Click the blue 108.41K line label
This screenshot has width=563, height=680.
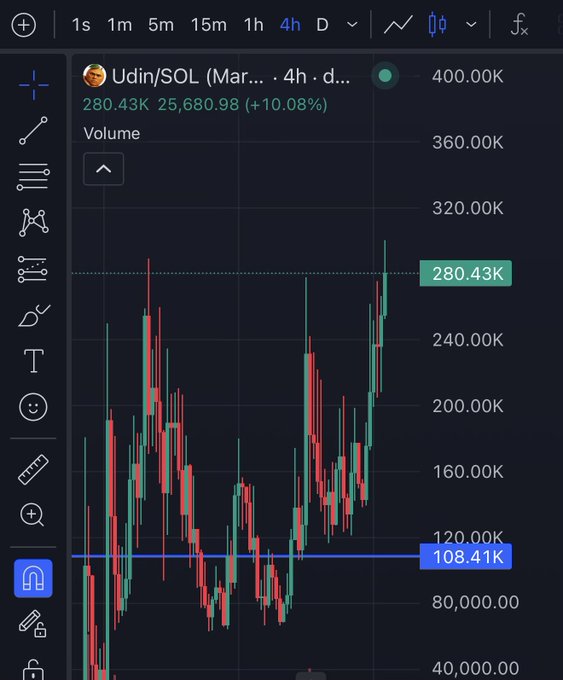click(x=466, y=556)
